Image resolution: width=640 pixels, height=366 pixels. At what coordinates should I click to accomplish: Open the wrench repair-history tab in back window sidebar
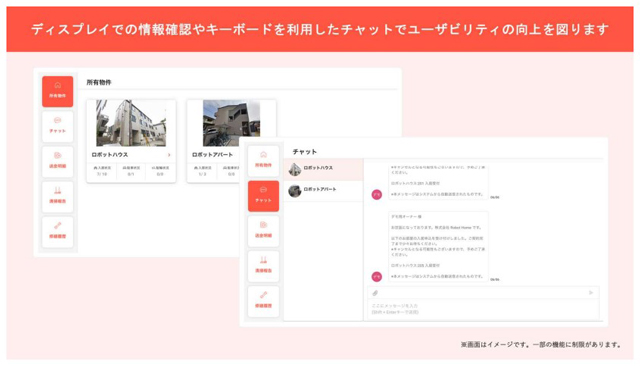point(58,232)
